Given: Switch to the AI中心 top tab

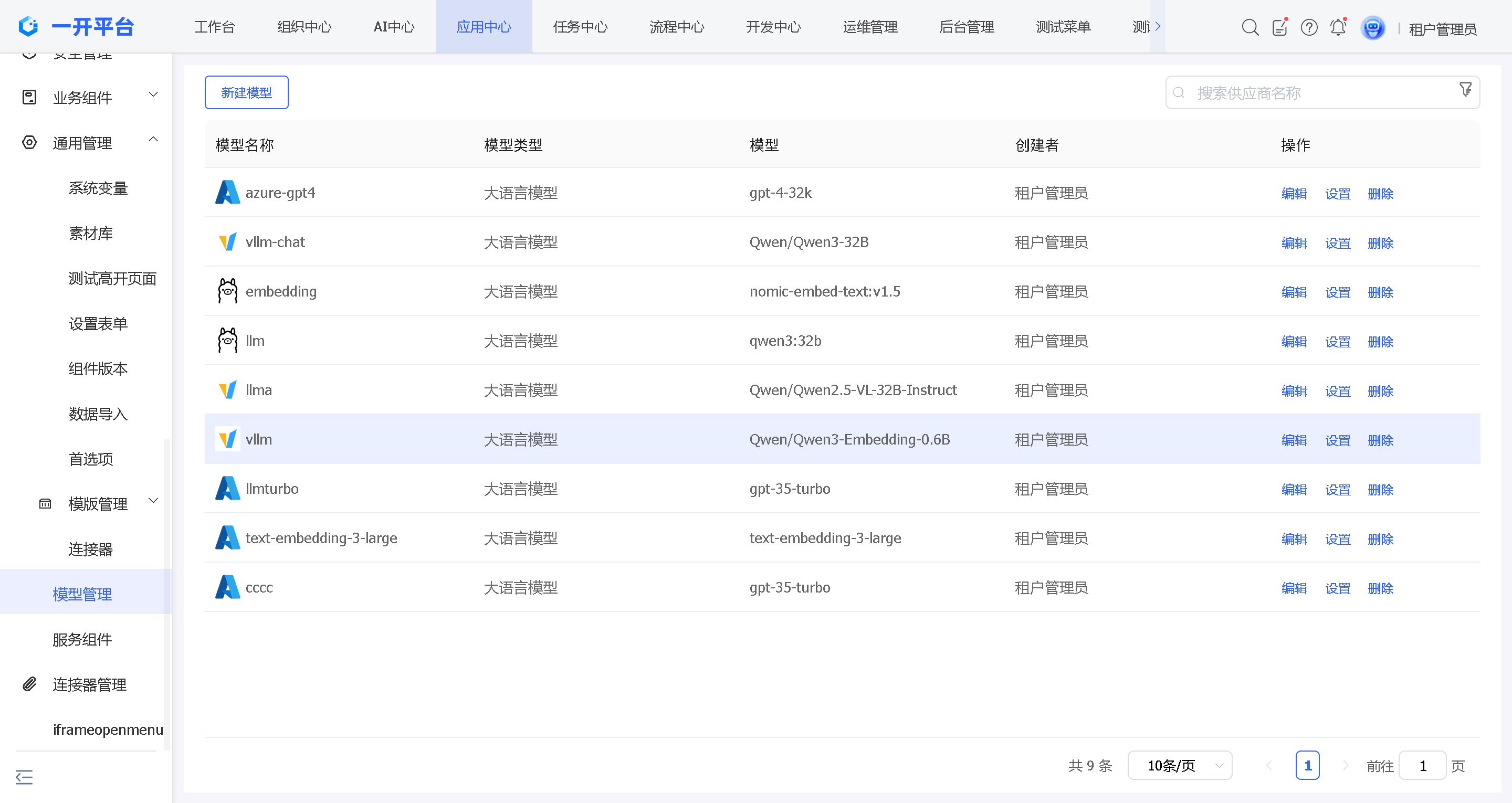Looking at the screenshot, I should click(393, 27).
